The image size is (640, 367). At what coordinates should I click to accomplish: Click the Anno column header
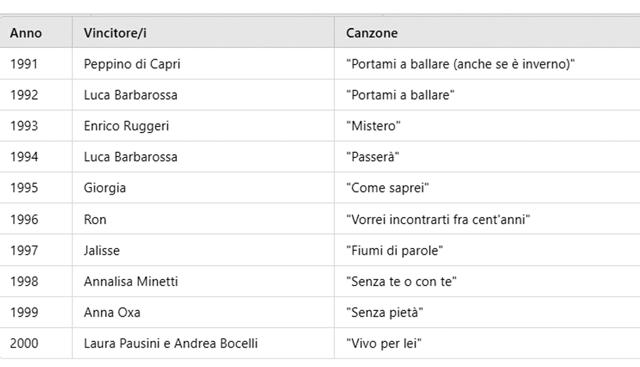[36, 33]
